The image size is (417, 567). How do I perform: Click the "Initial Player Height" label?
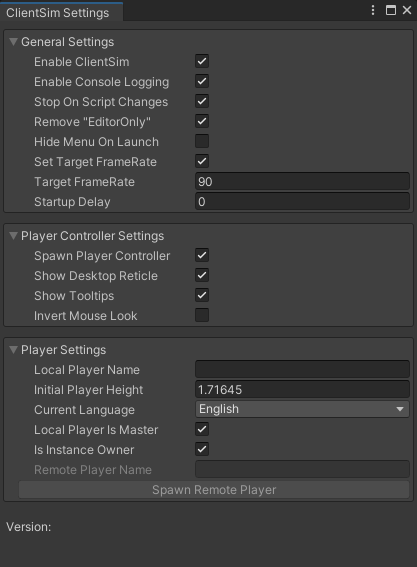tap(89, 390)
